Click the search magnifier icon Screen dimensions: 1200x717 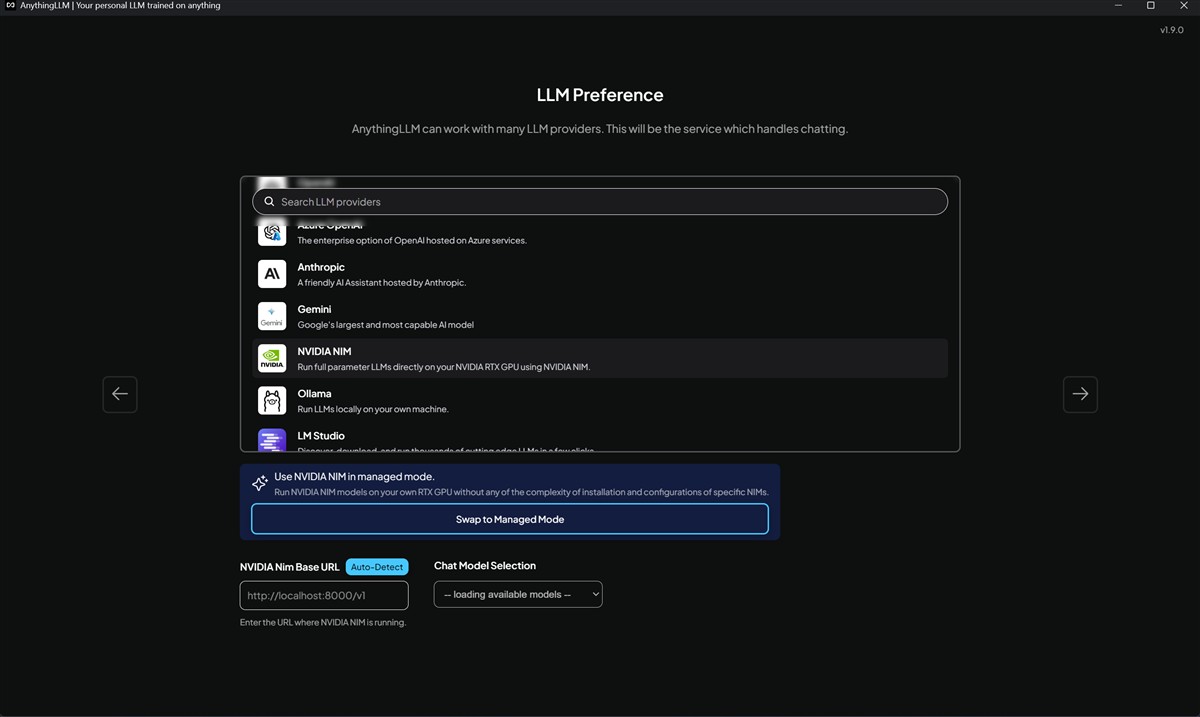(x=269, y=202)
